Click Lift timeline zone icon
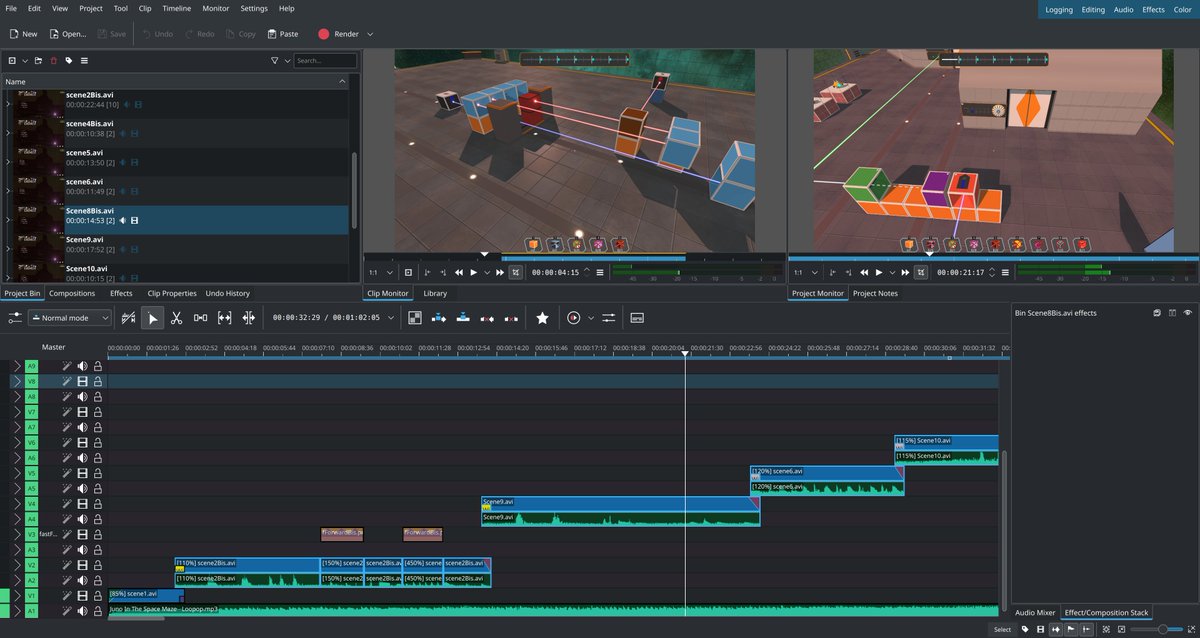 [x=511, y=318]
